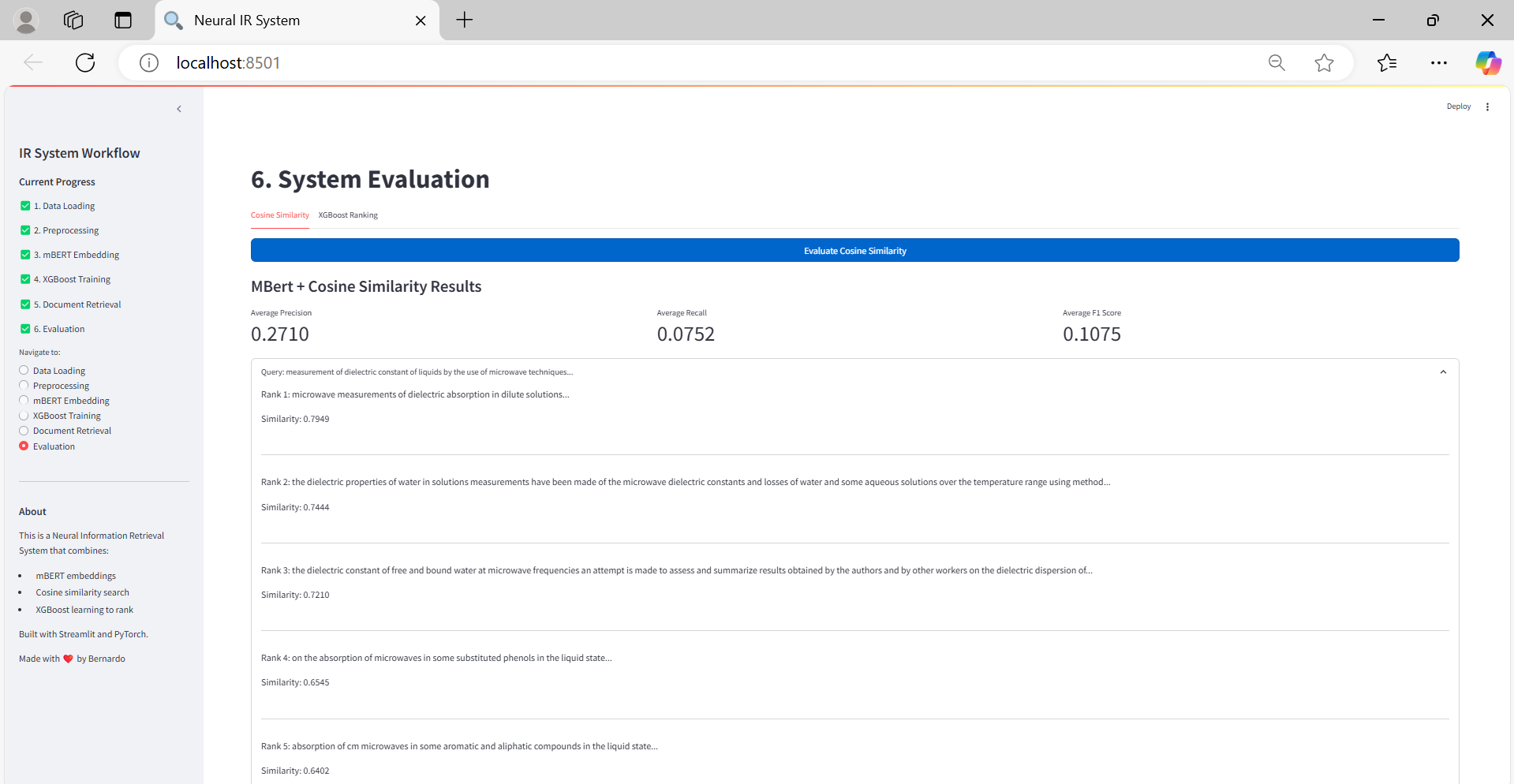Viewport: 1514px width, 784px height.
Task: Close the Neural IR System tab
Action: (x=421, y=21)
